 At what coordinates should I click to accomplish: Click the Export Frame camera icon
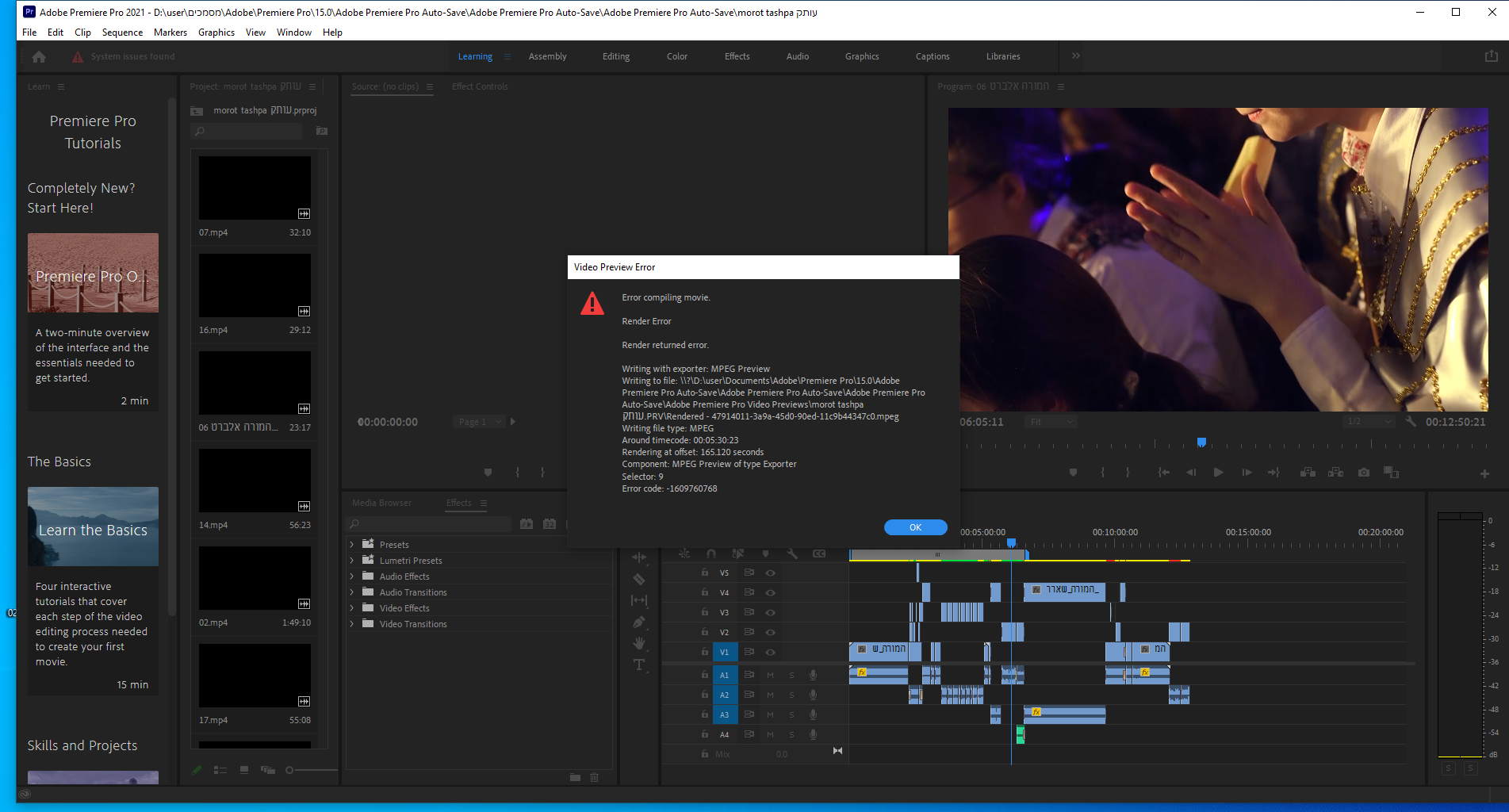(1363, 473)
